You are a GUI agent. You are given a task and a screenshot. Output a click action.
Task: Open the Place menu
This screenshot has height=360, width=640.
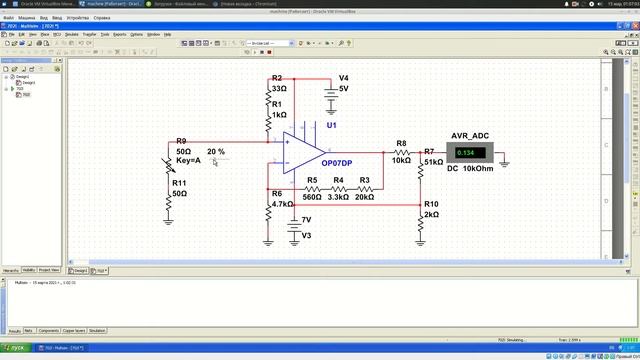pyautogui.click(x=45, y=35)
